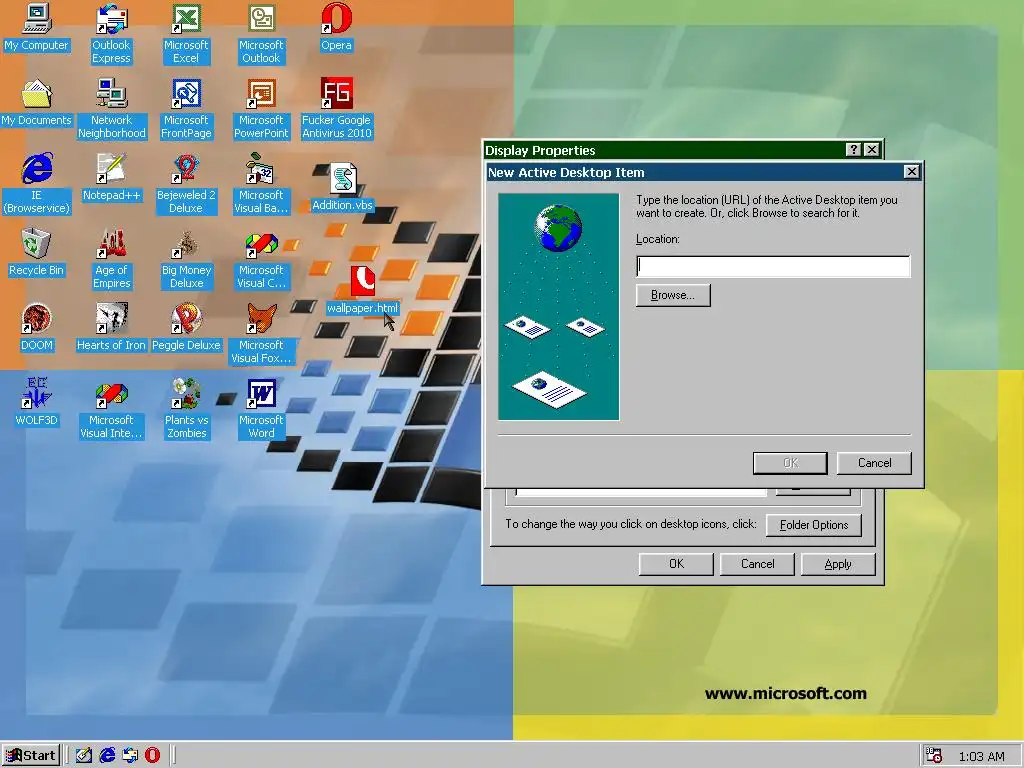Click Browse... to search for item
The width and height of the screenshot is (1024, 768).
pyautogui.click(x=673, y=295)
